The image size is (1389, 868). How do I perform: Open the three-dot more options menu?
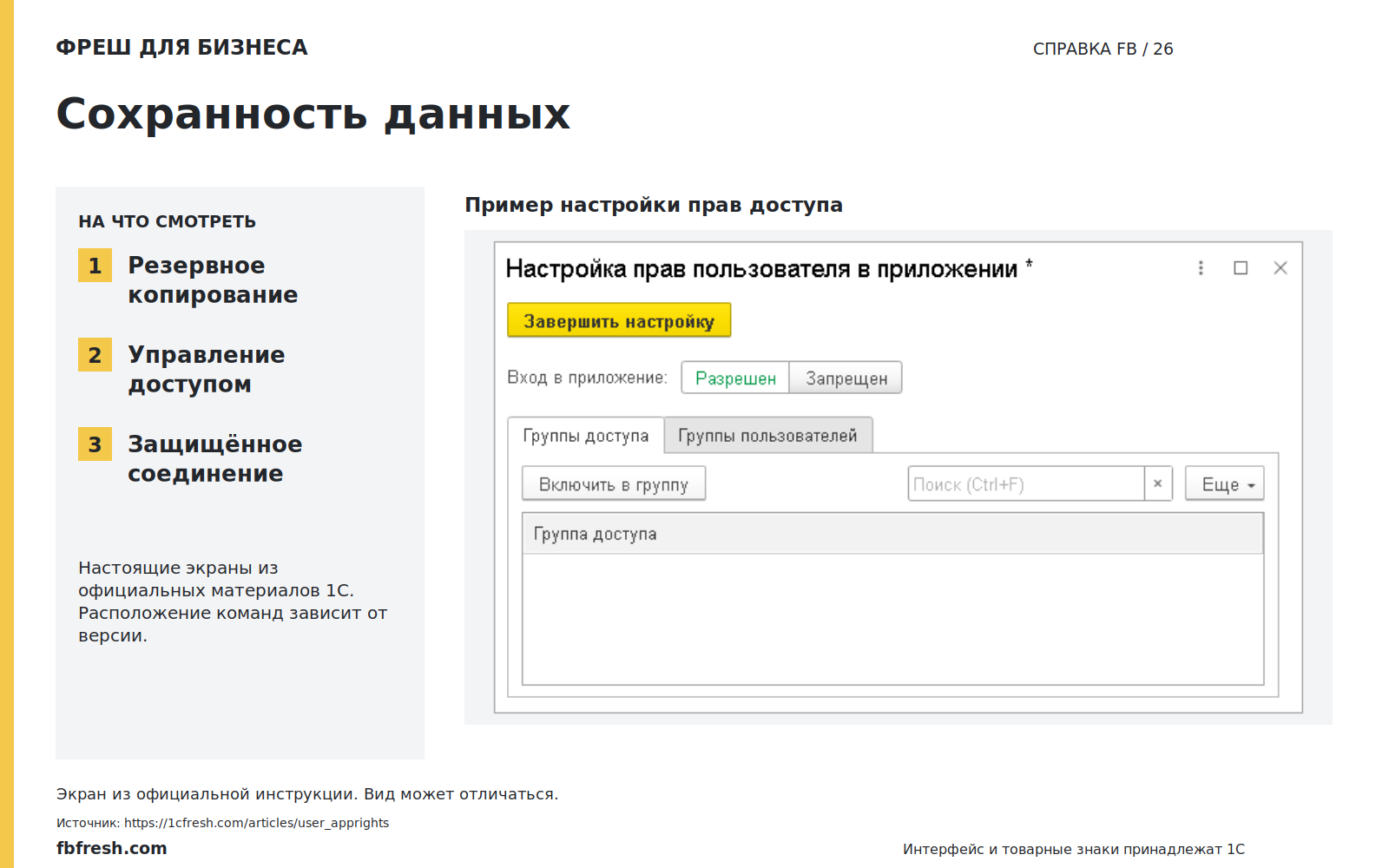[1201, 268]
